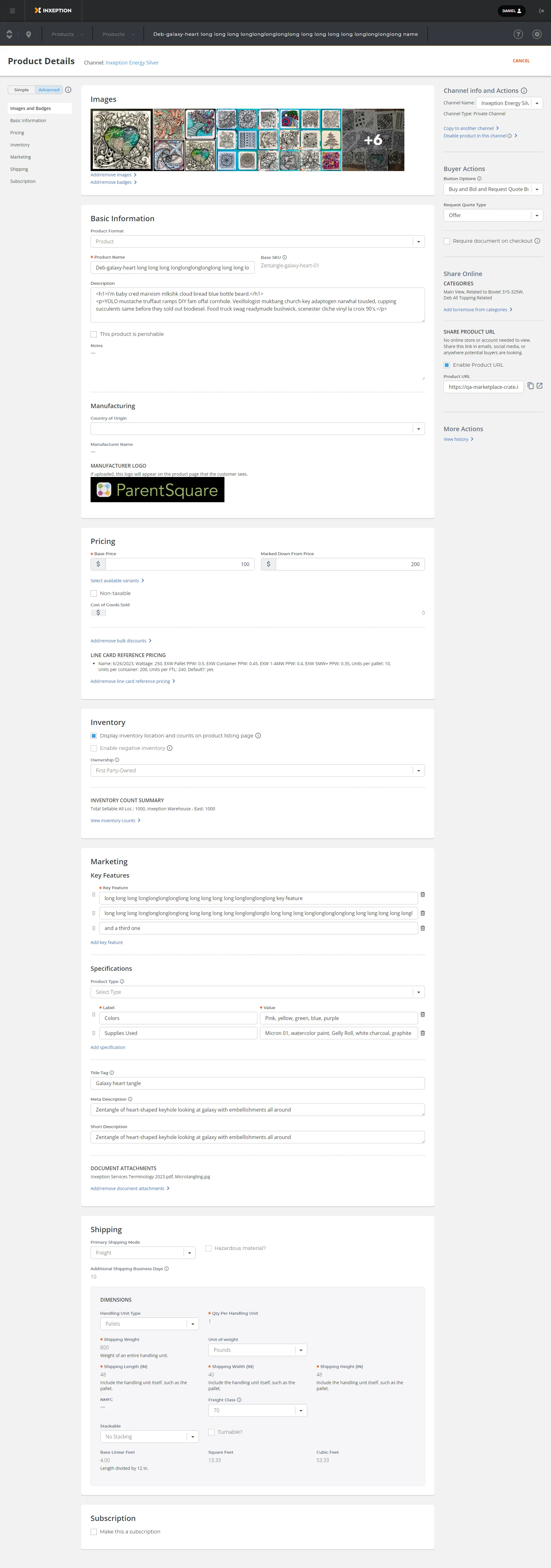This screenshot has height=1568, width=551.
Task: Open the help question mark icon
Action: (518, 34)
